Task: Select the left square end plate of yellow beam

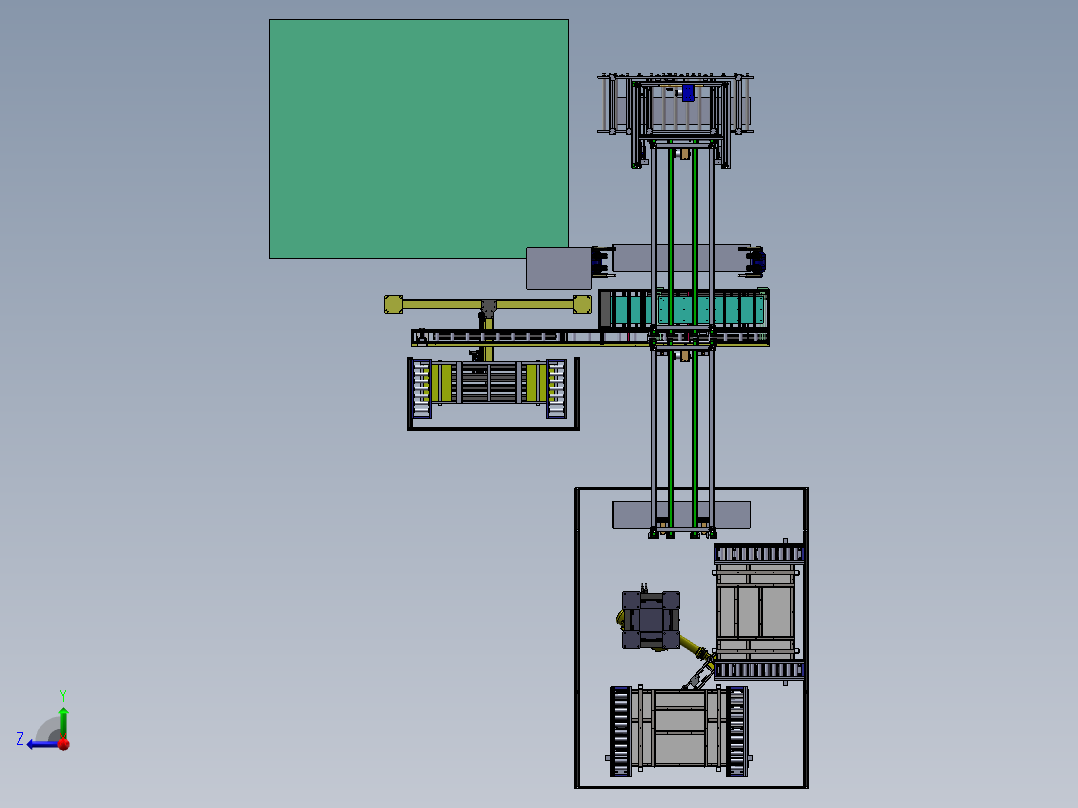Action: [393, 304]
